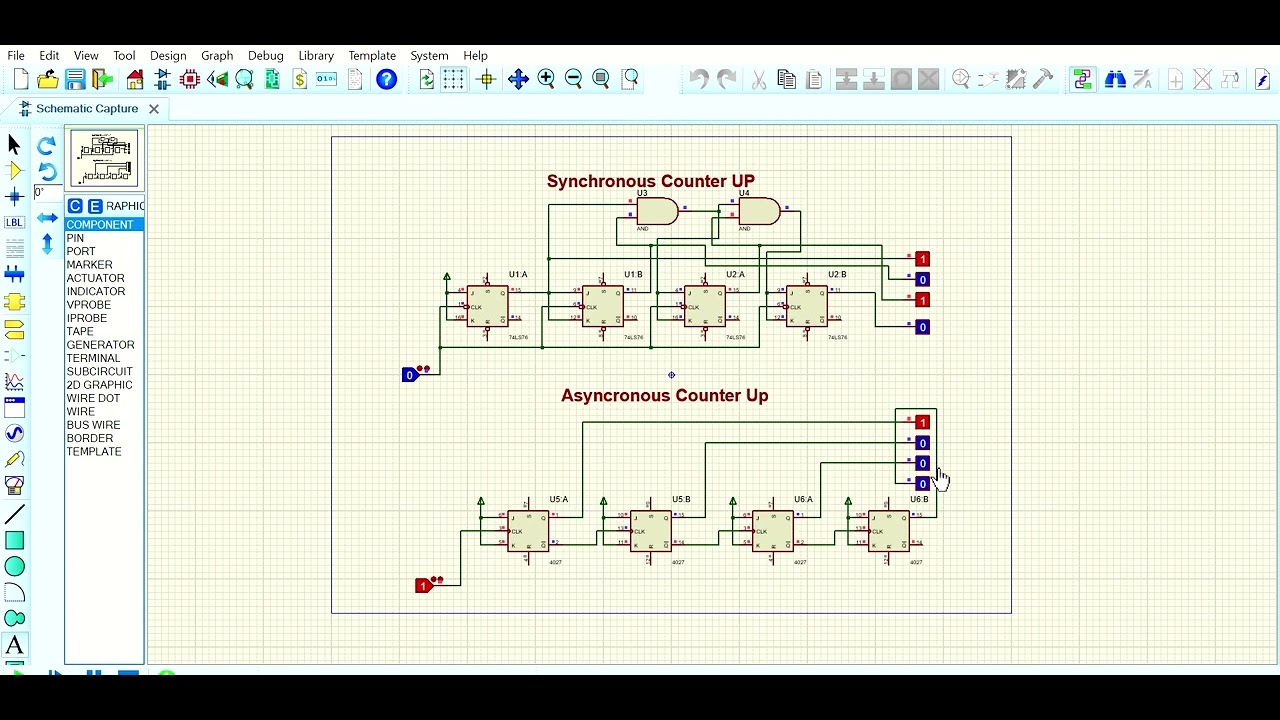
Task: Open the File menu
Action: [x=16, y=56]
